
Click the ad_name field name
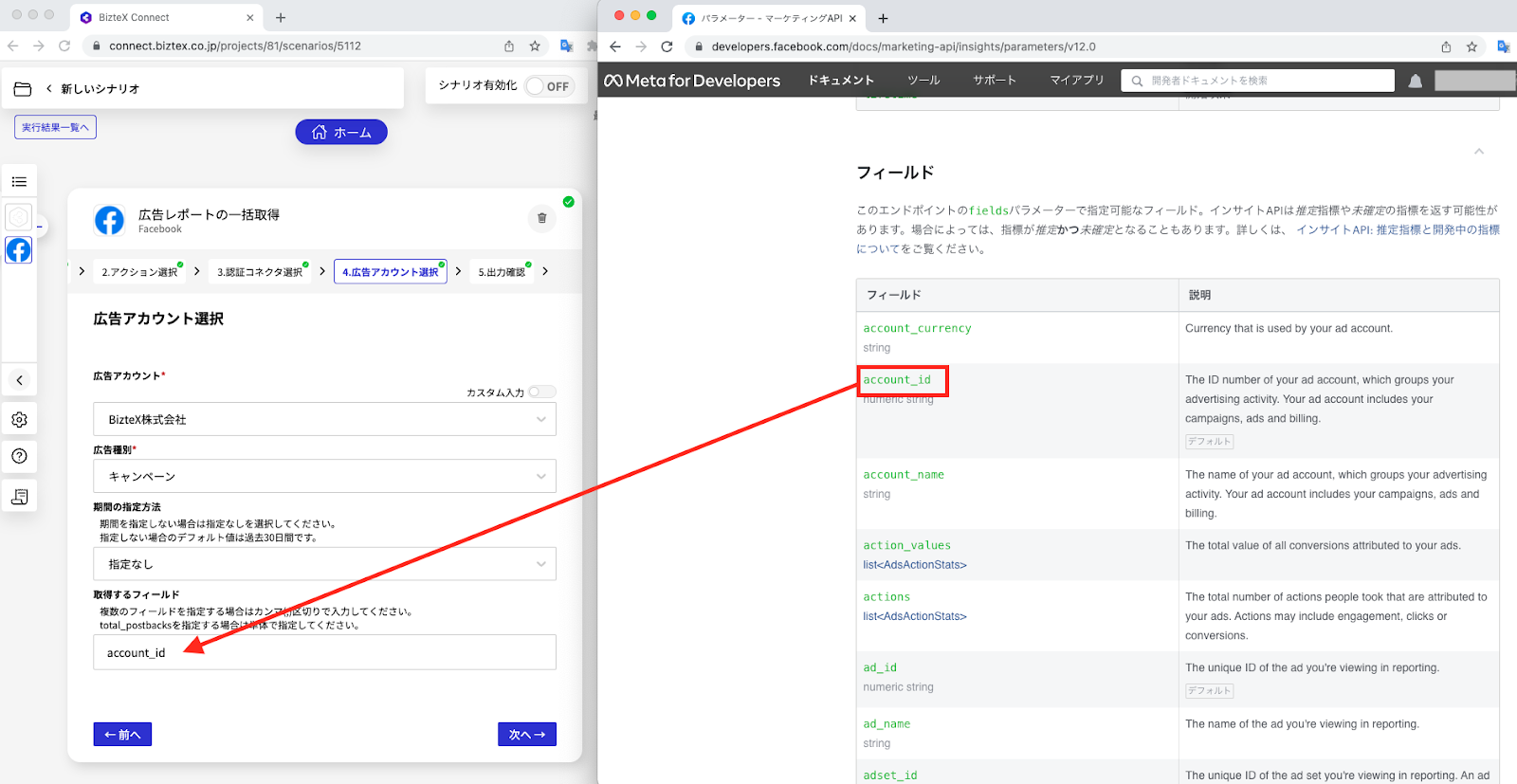(x=886, y=724)
